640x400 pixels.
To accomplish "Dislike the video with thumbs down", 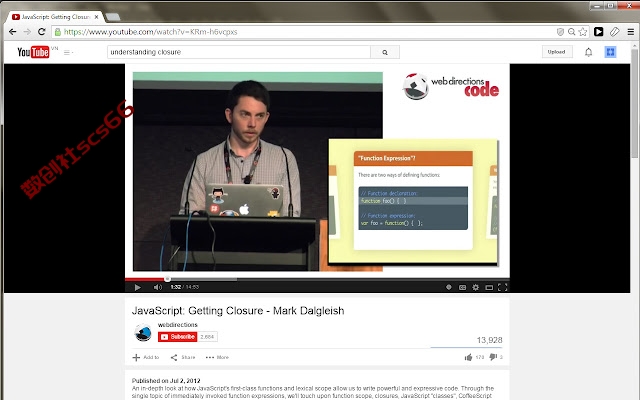I will point(493,357).
